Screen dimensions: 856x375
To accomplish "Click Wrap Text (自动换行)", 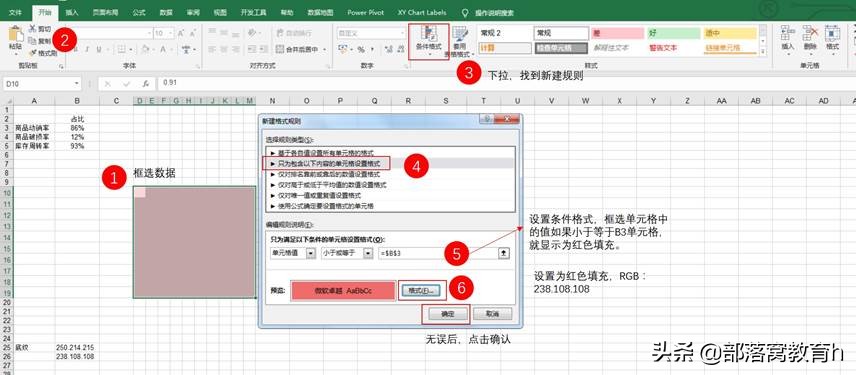I will [x=294, y=33].
